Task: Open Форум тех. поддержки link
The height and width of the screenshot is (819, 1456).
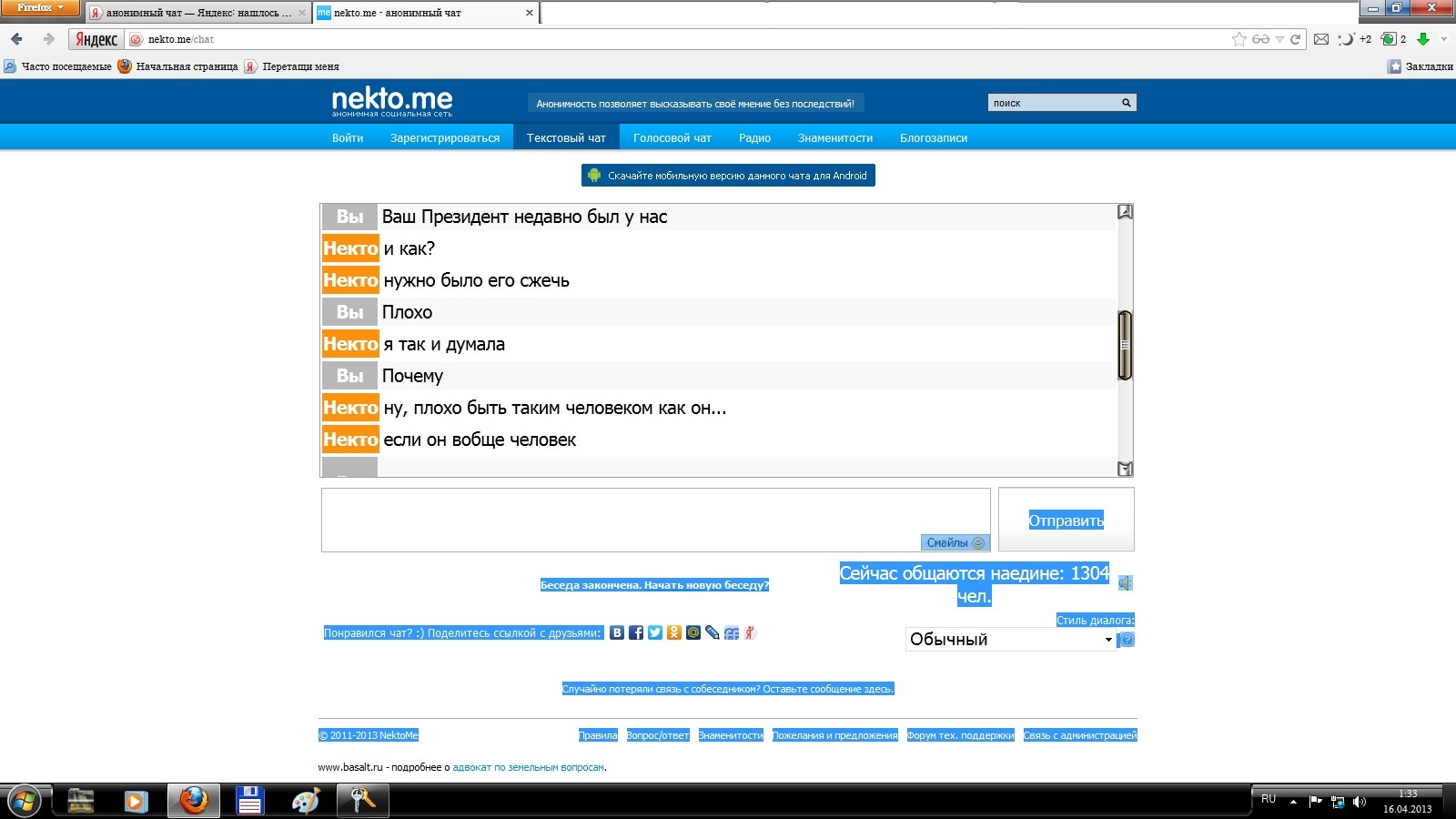Action: [961, 735]
